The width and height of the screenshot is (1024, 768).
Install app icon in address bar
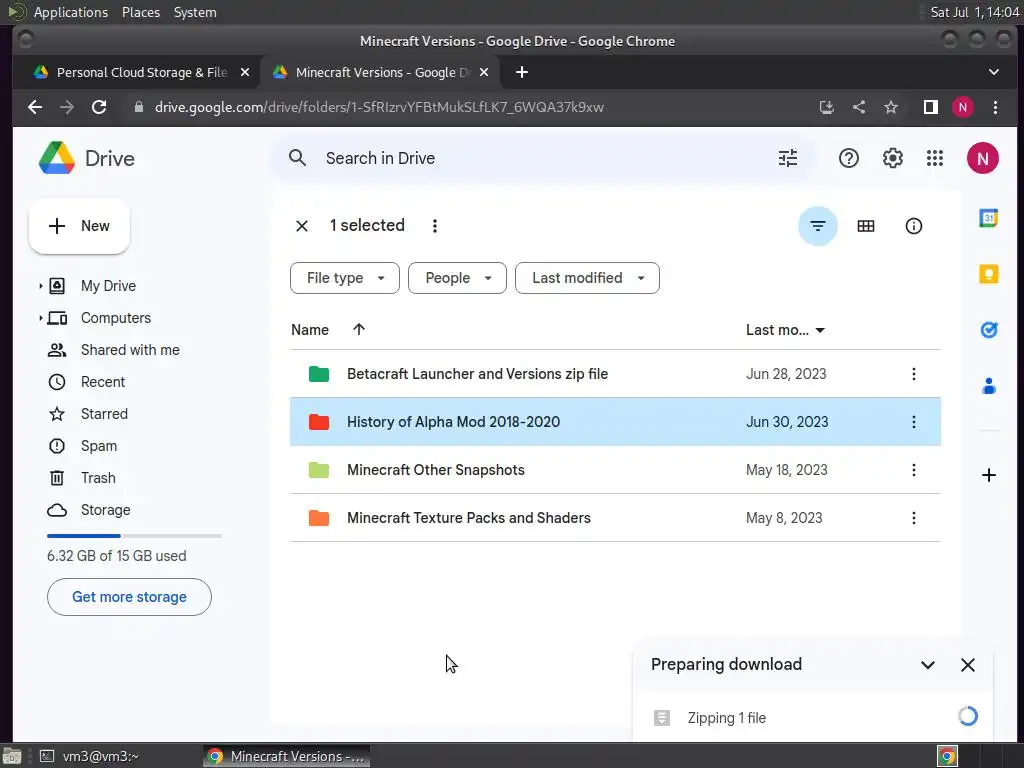(827, 107)
